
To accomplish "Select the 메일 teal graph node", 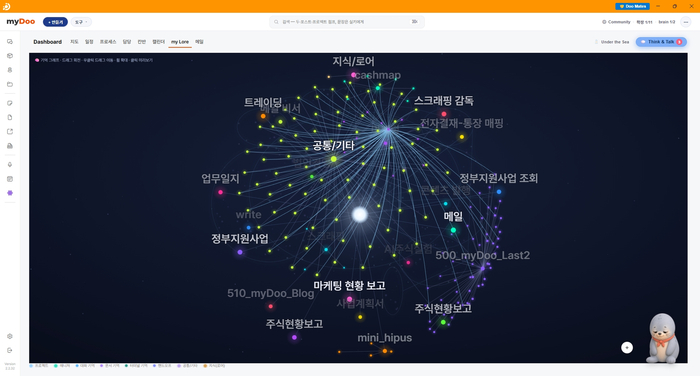I will [x=453, y=230].
